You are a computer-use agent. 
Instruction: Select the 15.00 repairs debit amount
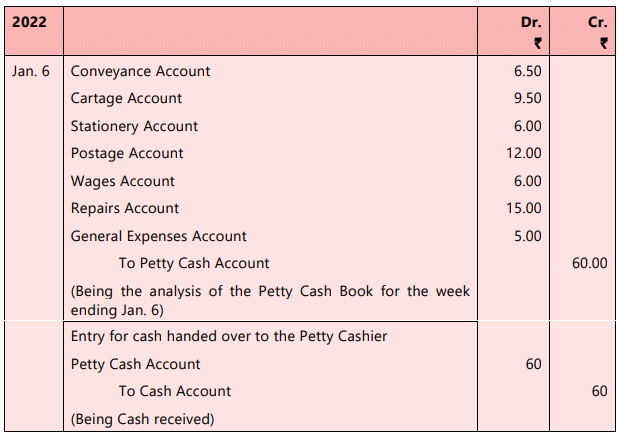click(x=525, y=208)
